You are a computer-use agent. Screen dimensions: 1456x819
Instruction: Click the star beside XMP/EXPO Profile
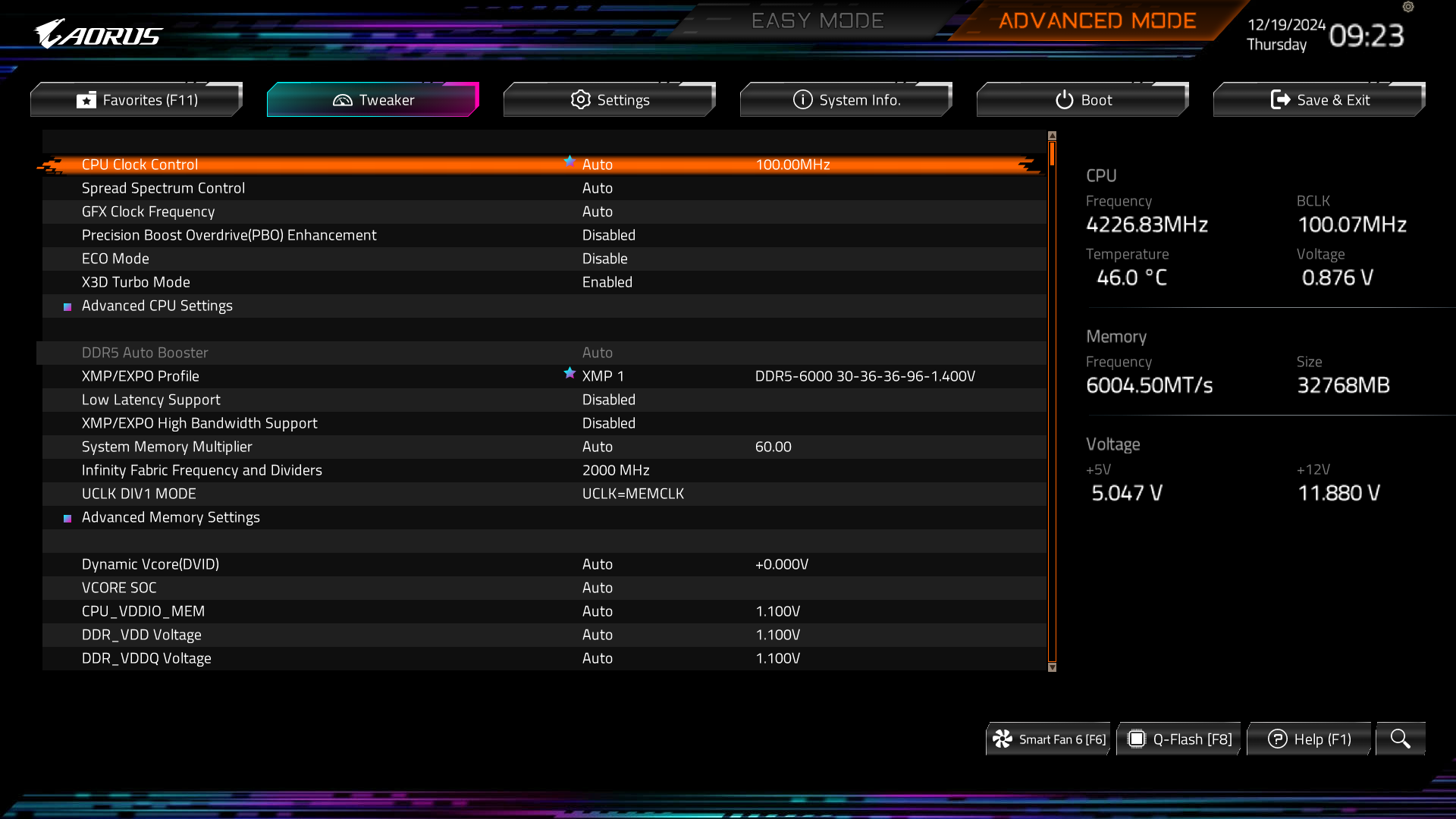point(570,372)
